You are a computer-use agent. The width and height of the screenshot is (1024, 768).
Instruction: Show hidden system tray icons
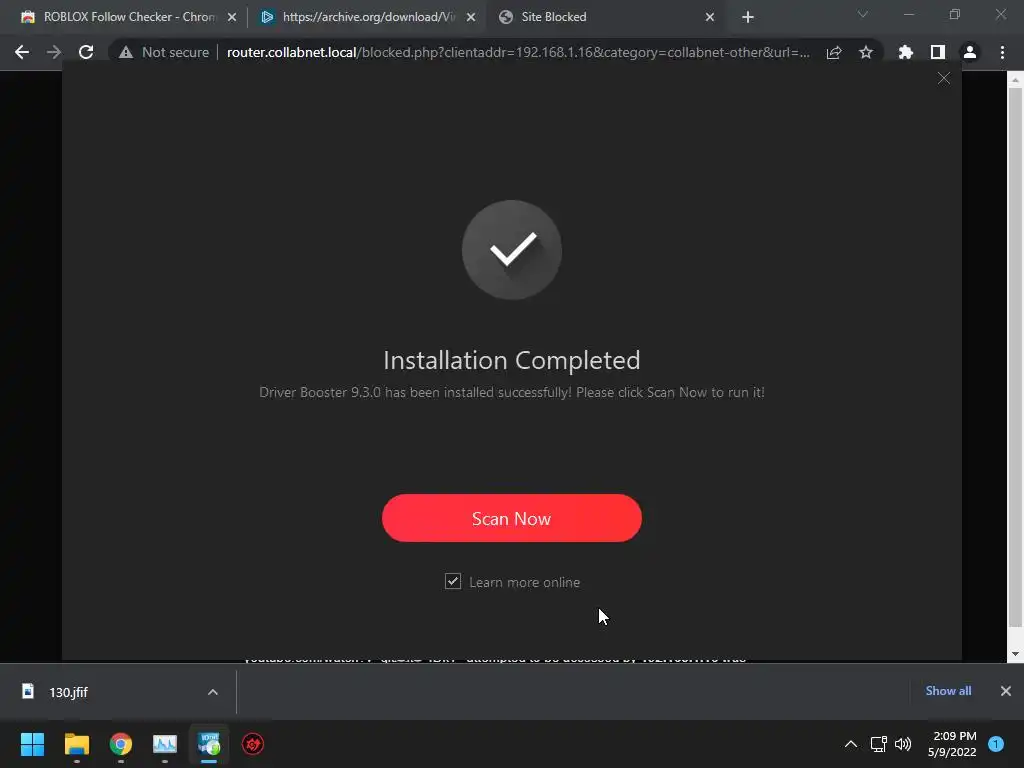[x=851, y=744]
